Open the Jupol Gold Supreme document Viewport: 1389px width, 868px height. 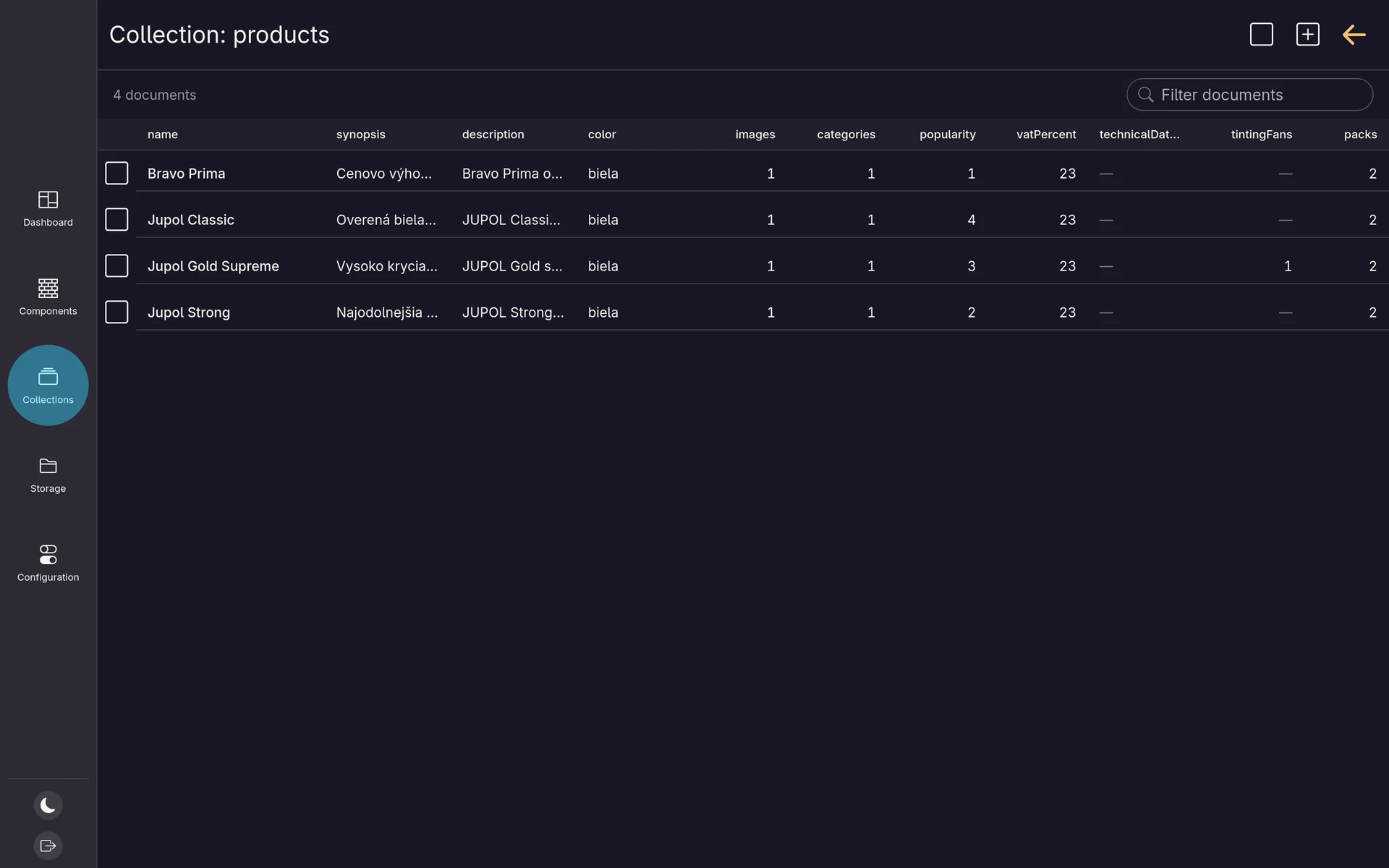213,266
